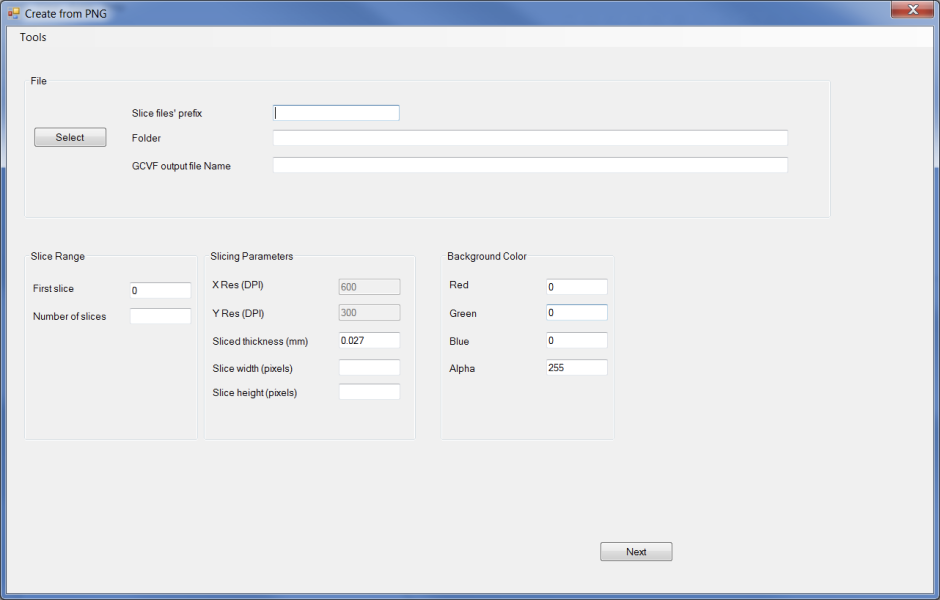The height and width of the screenshot is (600, 940).
Task: Click the "Sliced thickness (mm)" label
Action: tap(260, 341)
